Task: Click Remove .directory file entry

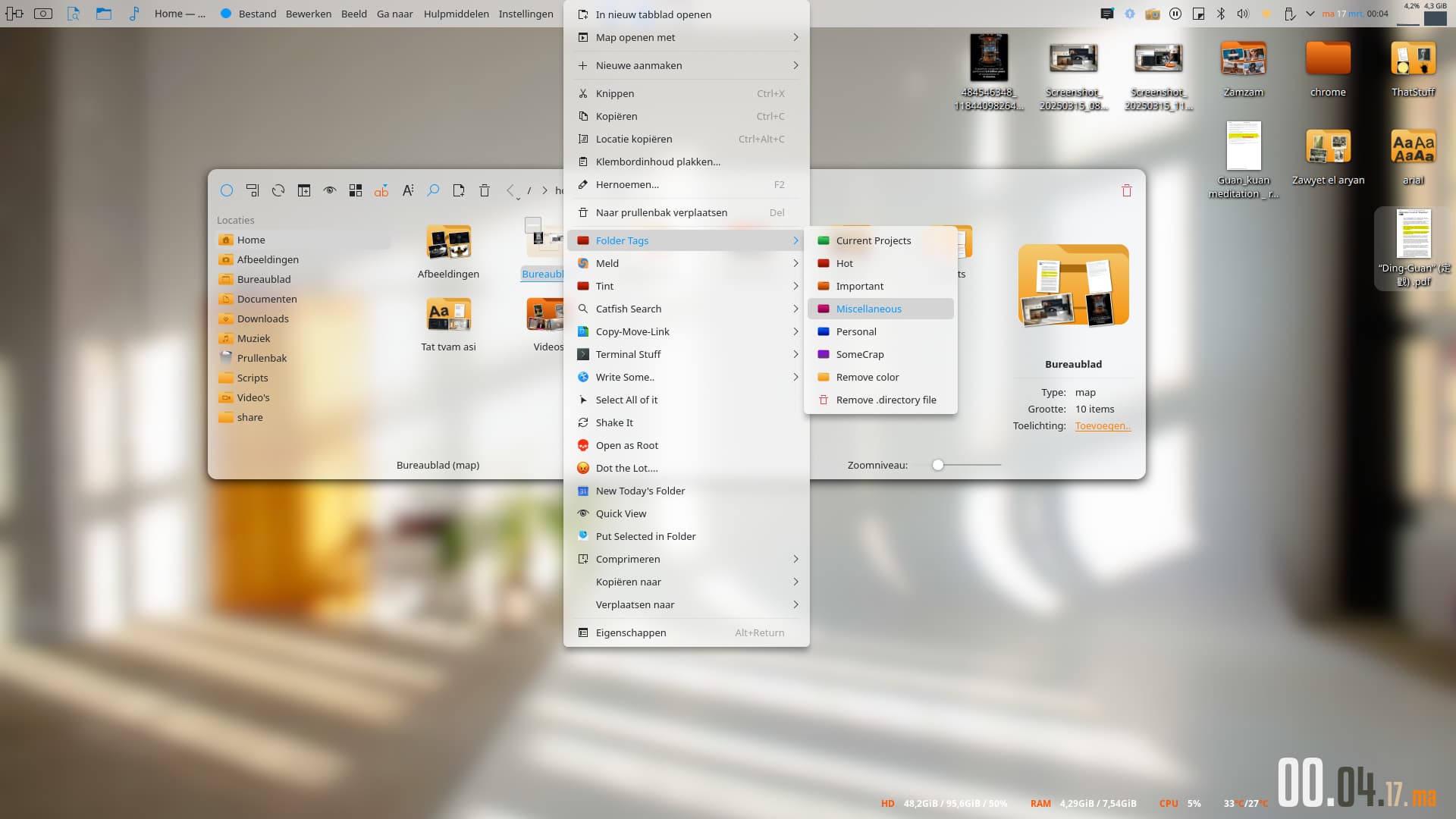Action: point(880,400)
